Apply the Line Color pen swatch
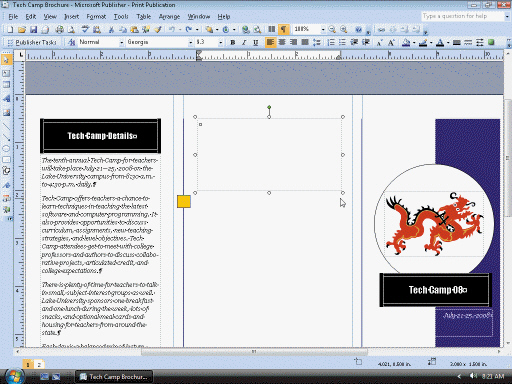The width and height of the screenshot is (512, 384). (x=423, y=42)
